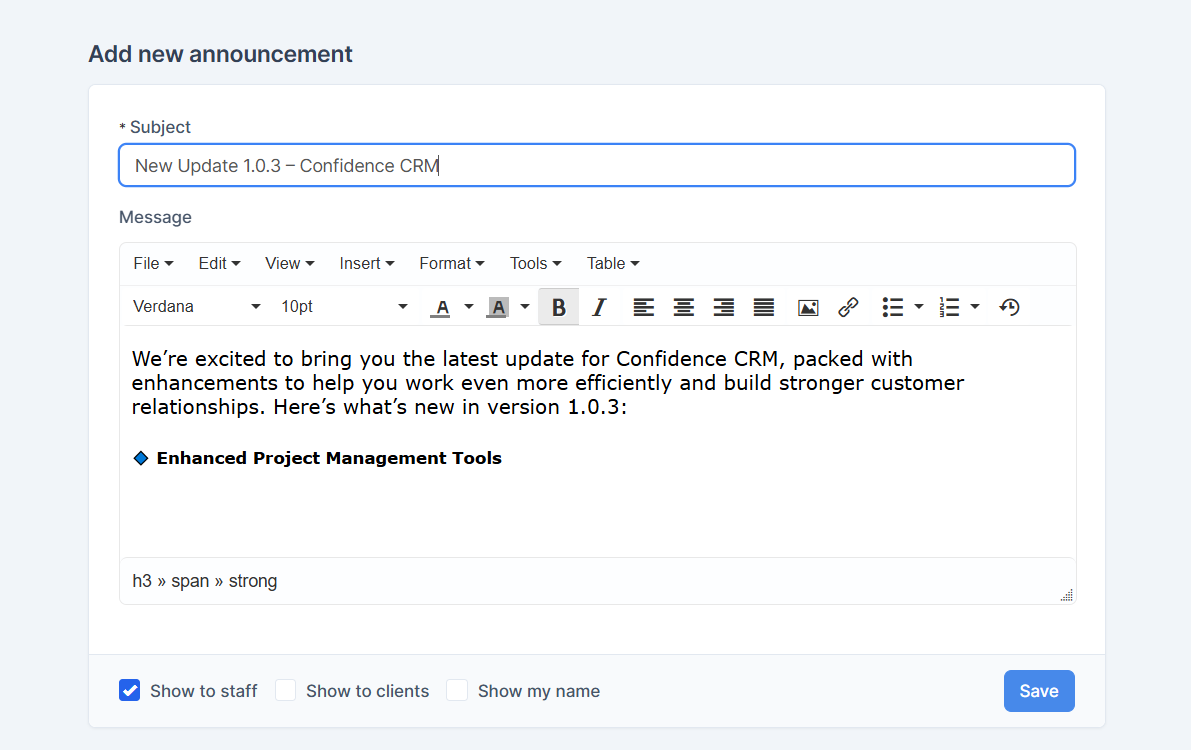Select the strong element in the path bar

click(253, 581)
